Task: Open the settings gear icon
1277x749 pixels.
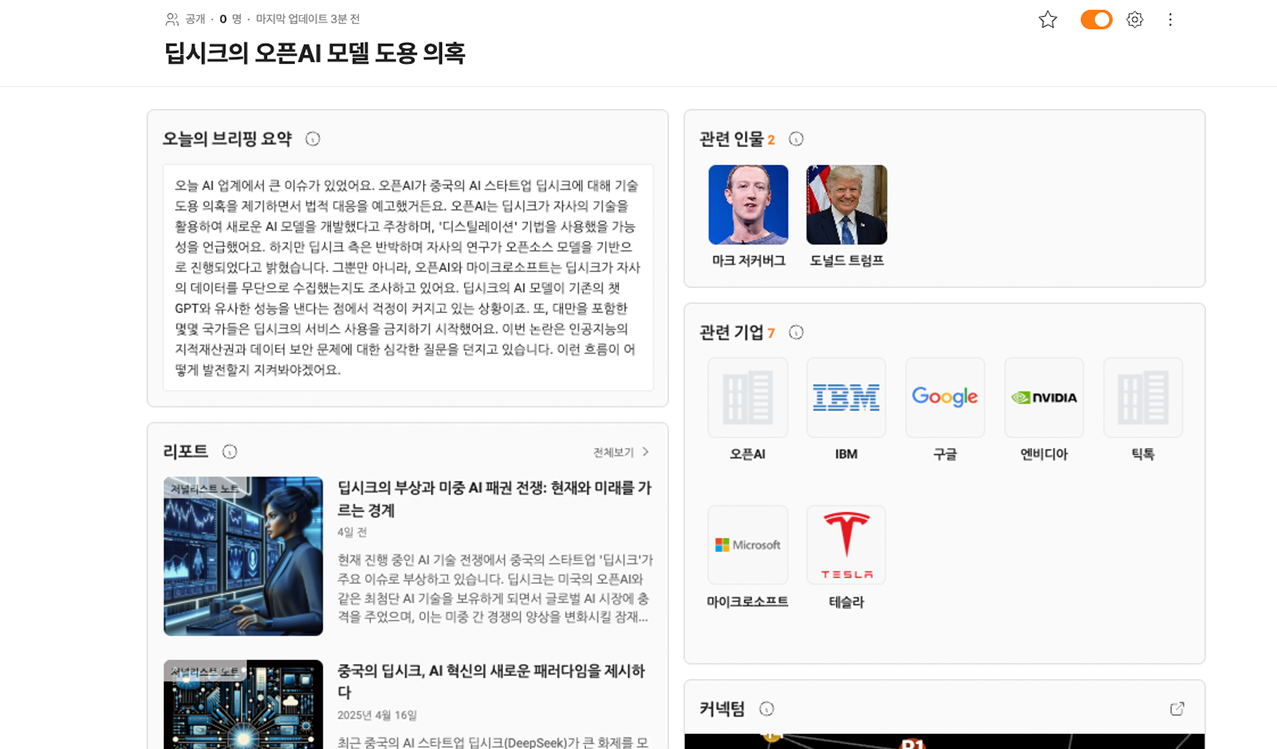Action: (x=1135, y=19)
